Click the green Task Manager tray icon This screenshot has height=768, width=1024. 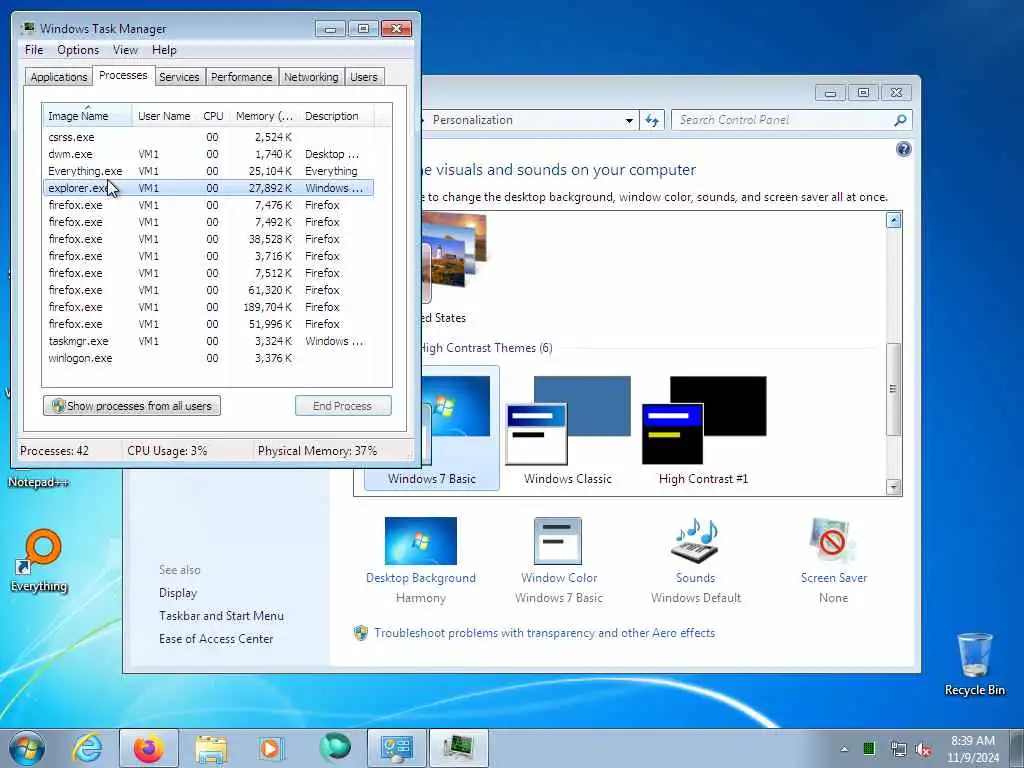[869, 748]
